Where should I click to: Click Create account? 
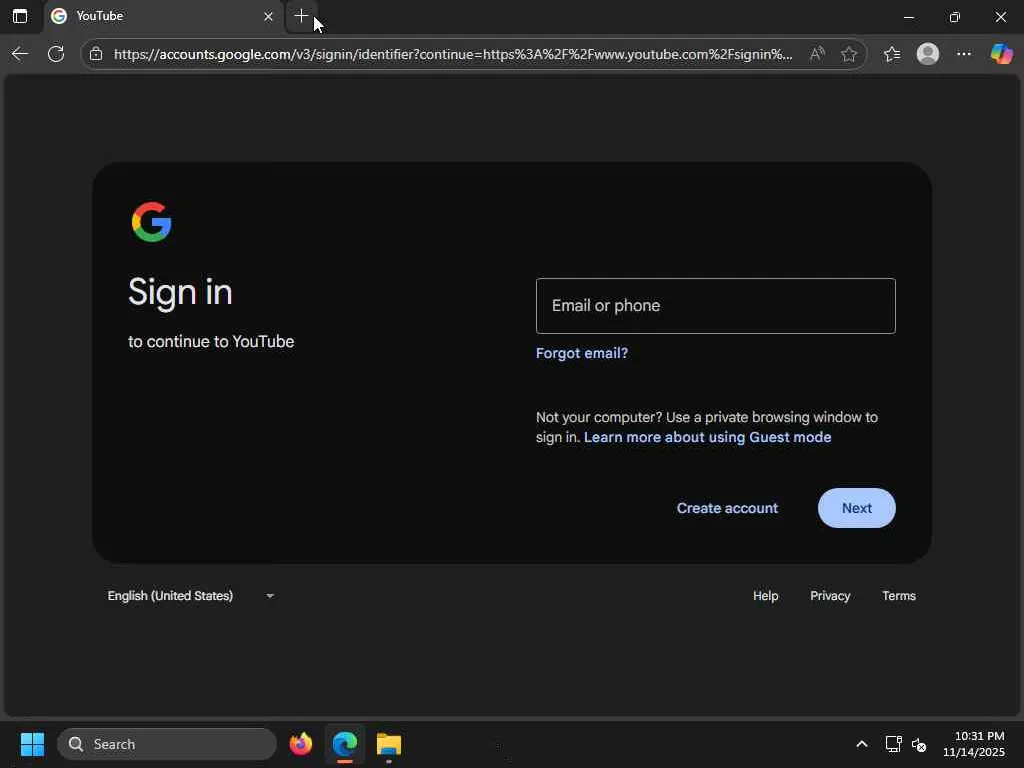tap(727, 508)
